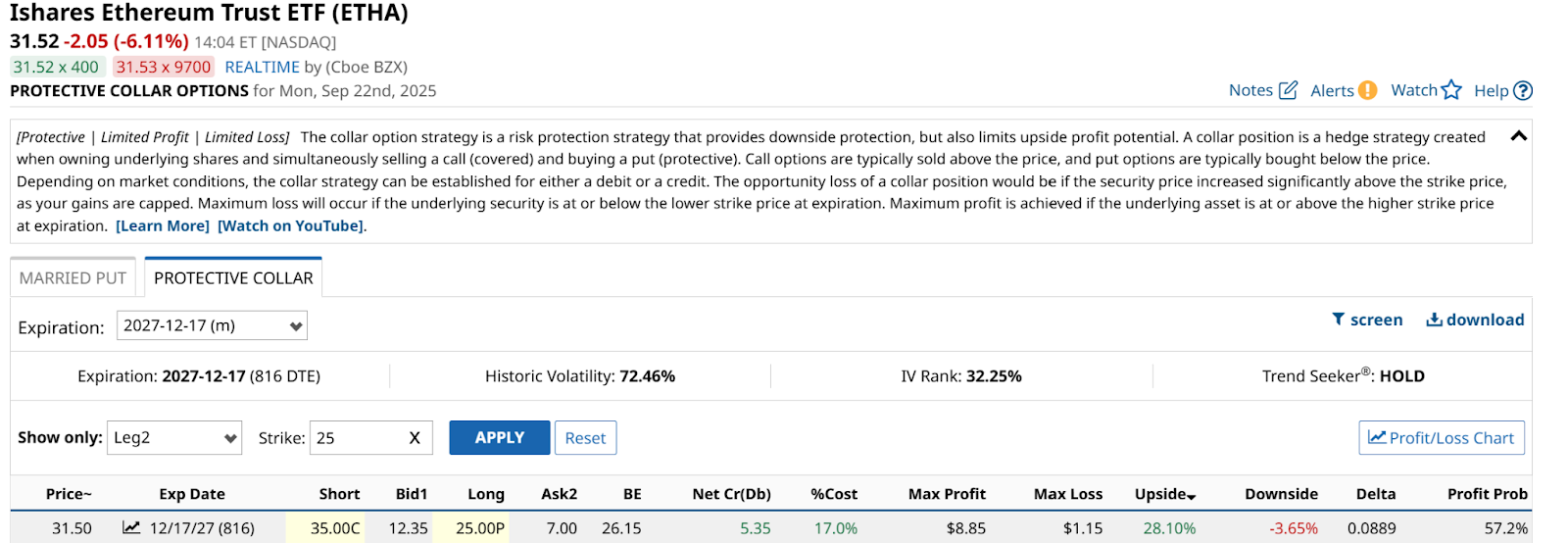Click the Notes pencil edit icon
Viewport: 1568px width, 543px height.
point(1289,90)
